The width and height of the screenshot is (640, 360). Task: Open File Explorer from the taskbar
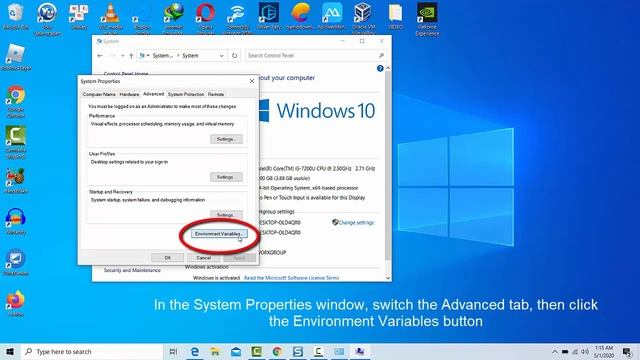215,351
